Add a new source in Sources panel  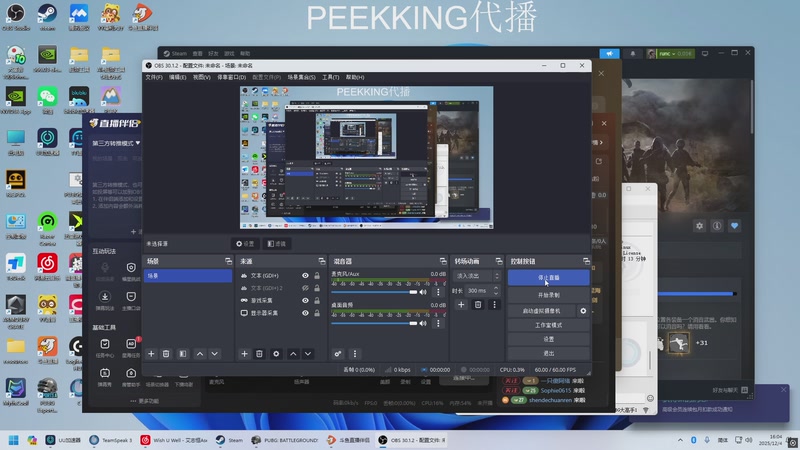tap(244, 354)
